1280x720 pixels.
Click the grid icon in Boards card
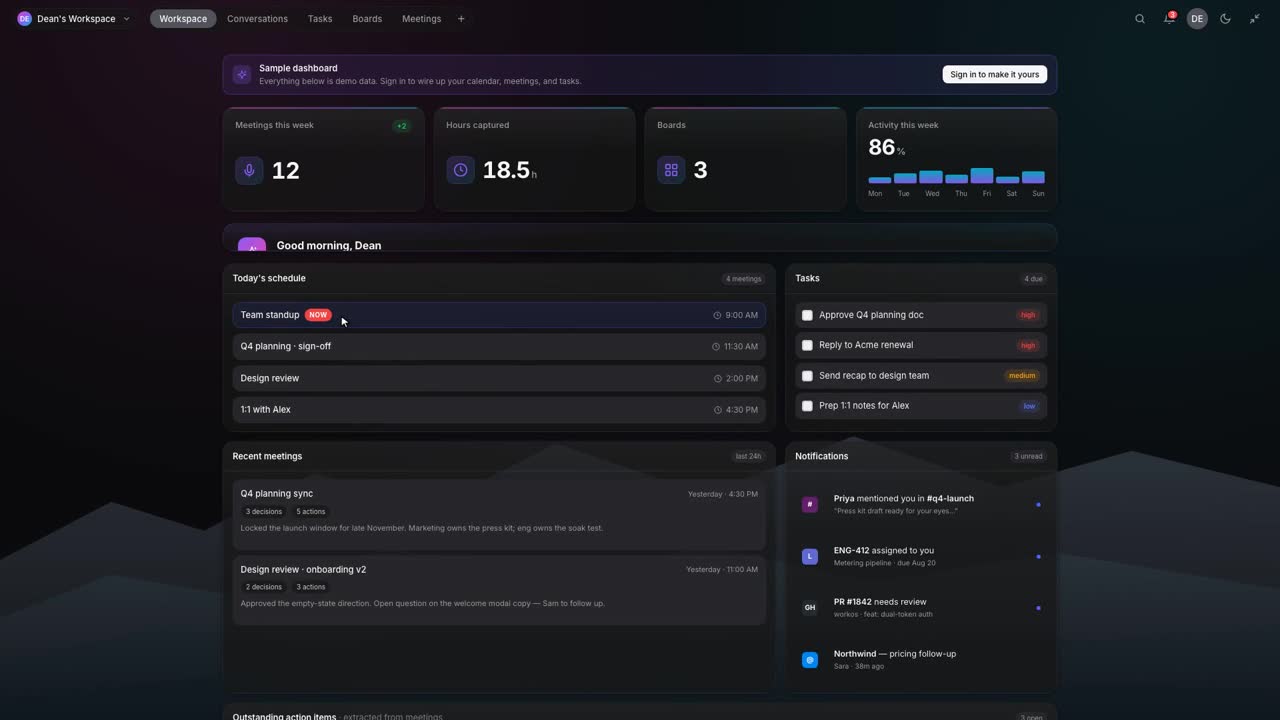coord(671,170)
